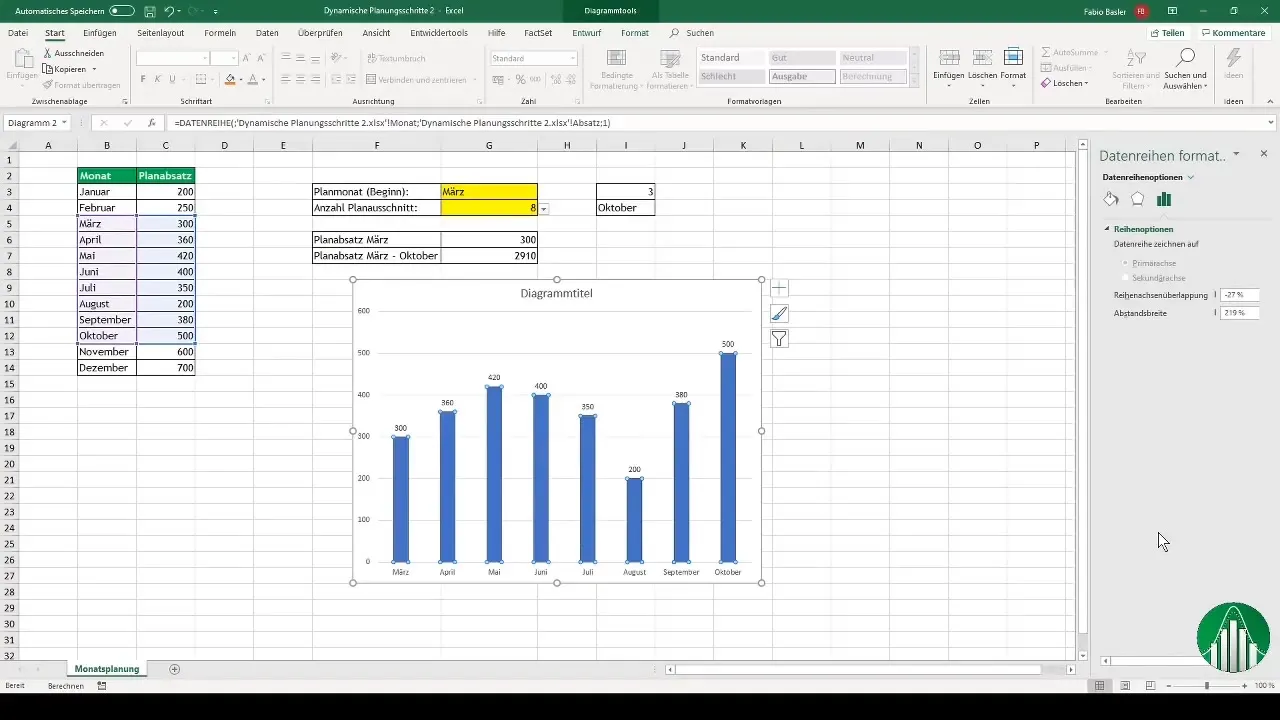Apply the Ausgabe cell style
The height and width of the screenshot is (720, 1280).
pyautogui.click(x=802, y=77)
